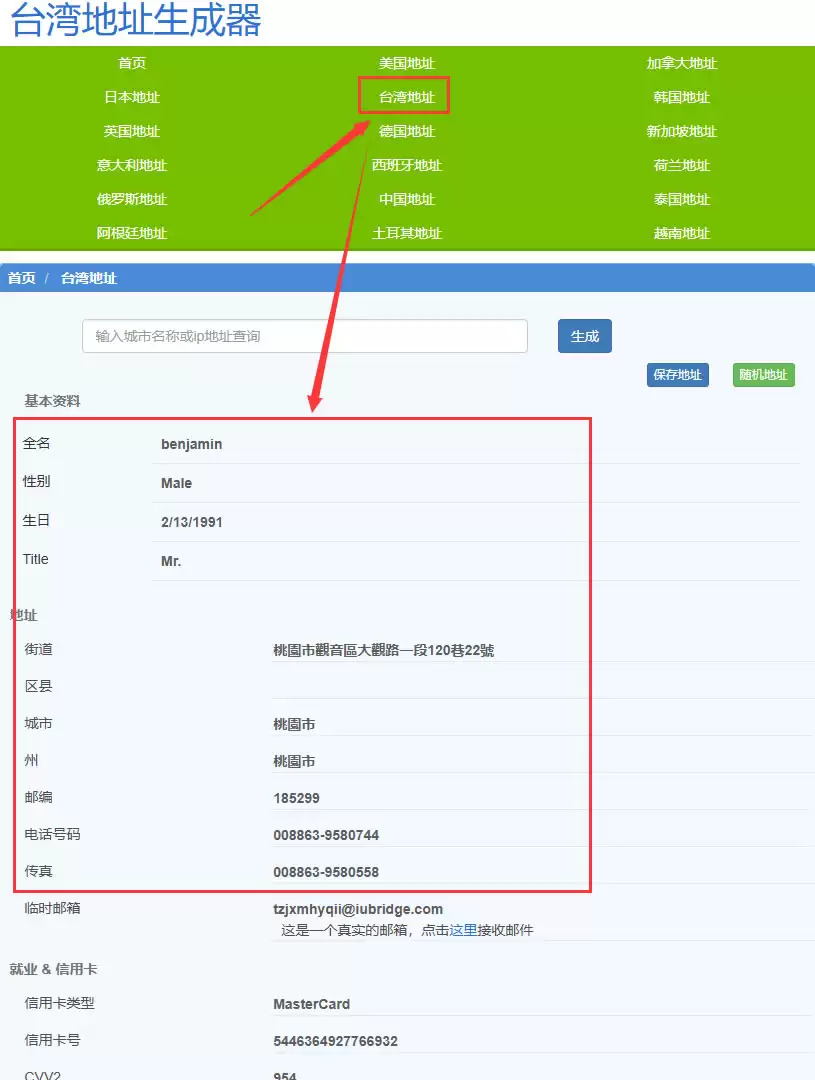Click the city search input field
Viewport: 815px width, 1080px height.
304,336
